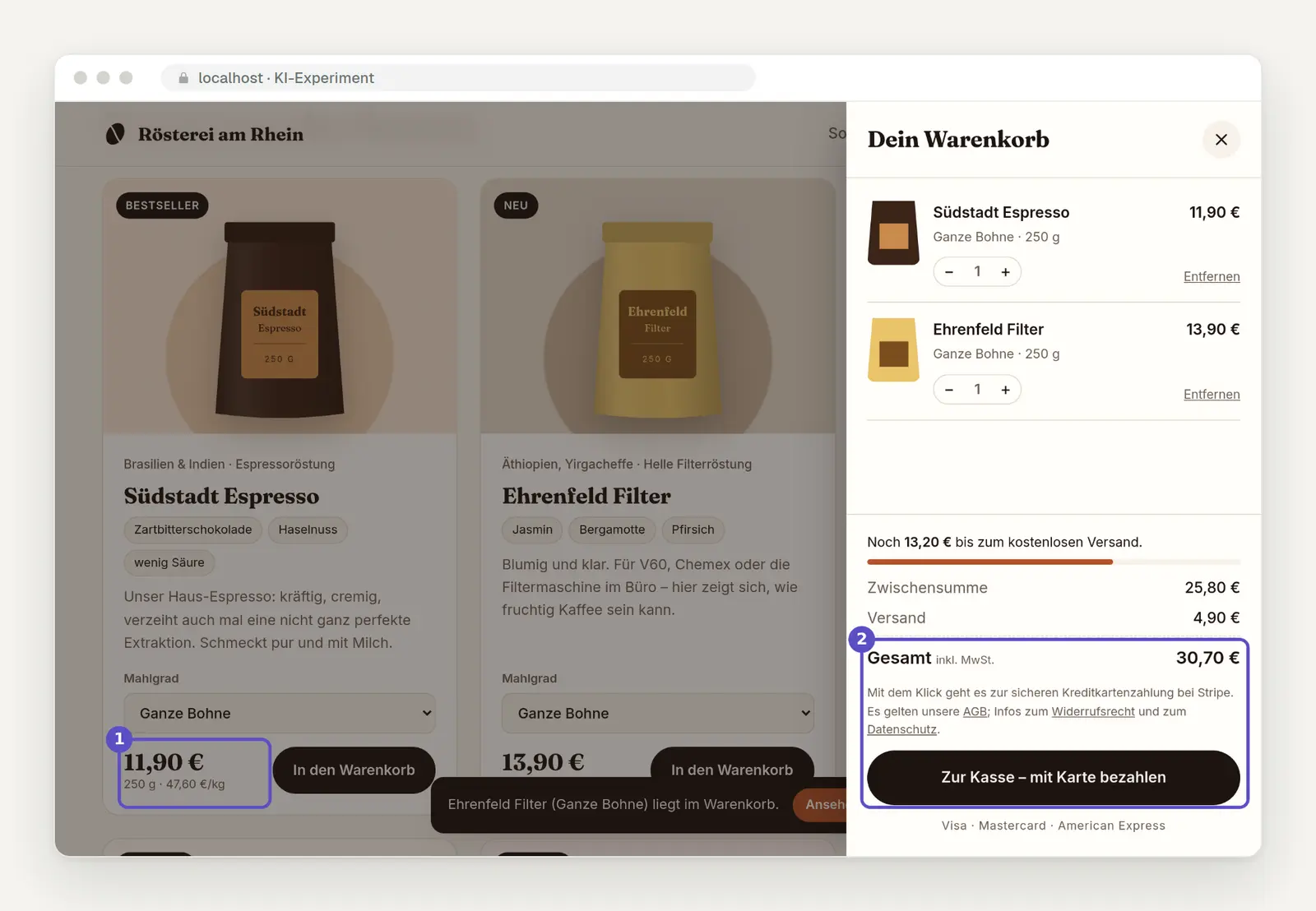1316x911 pixels.
Task: Click the Versand value 4,90 €
Action: coord(1216,617)
